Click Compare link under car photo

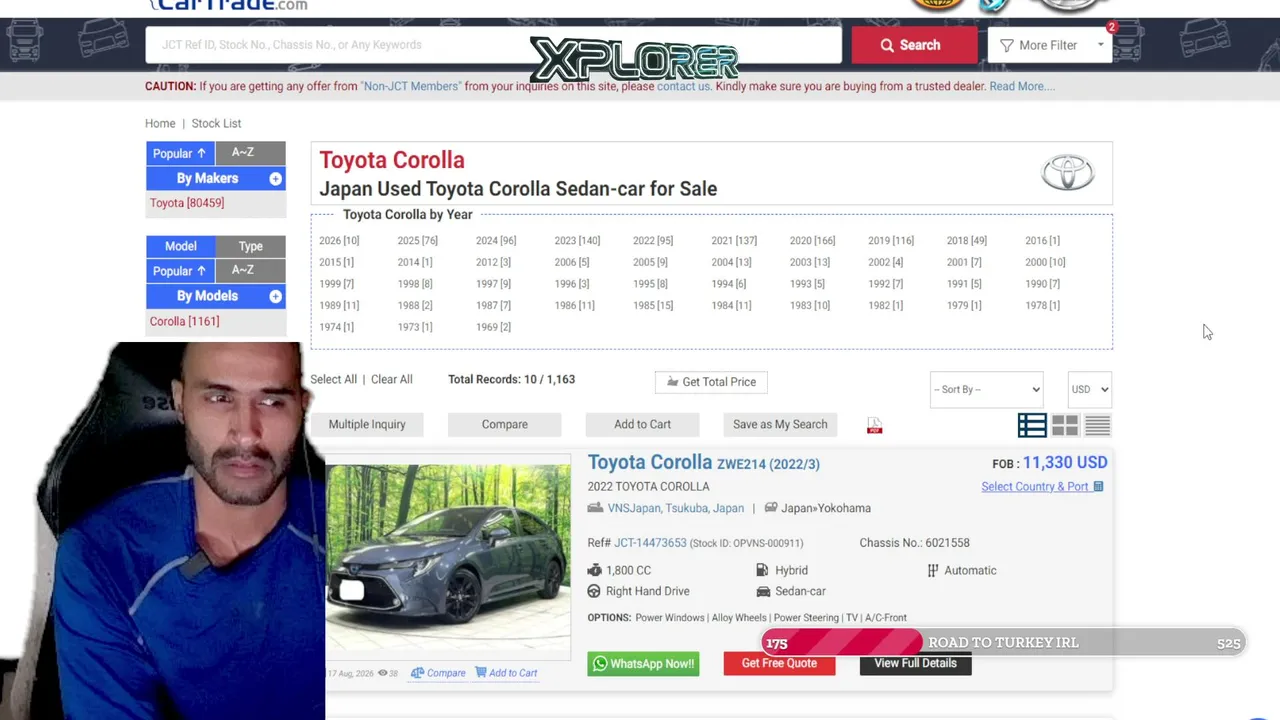pos(438,673)
